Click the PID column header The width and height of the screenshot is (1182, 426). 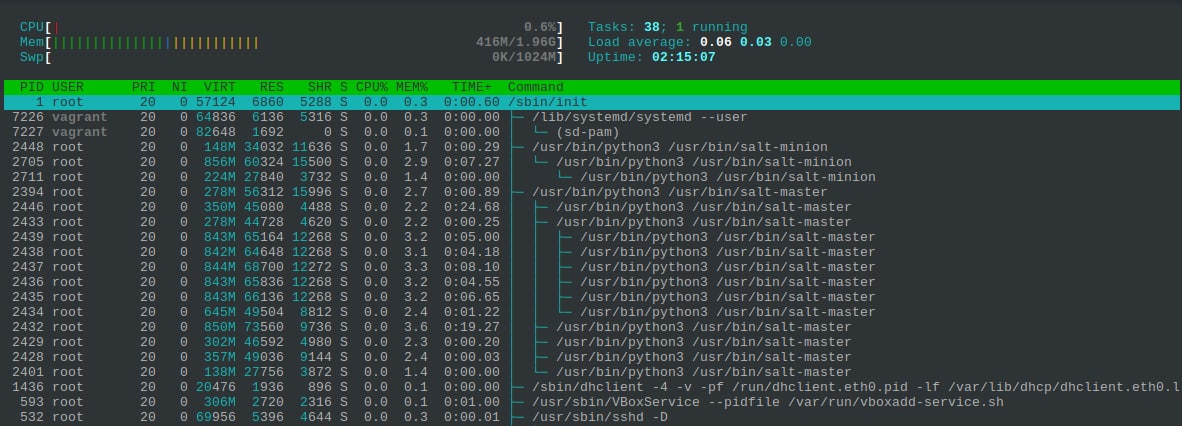[x=32, y=87]
